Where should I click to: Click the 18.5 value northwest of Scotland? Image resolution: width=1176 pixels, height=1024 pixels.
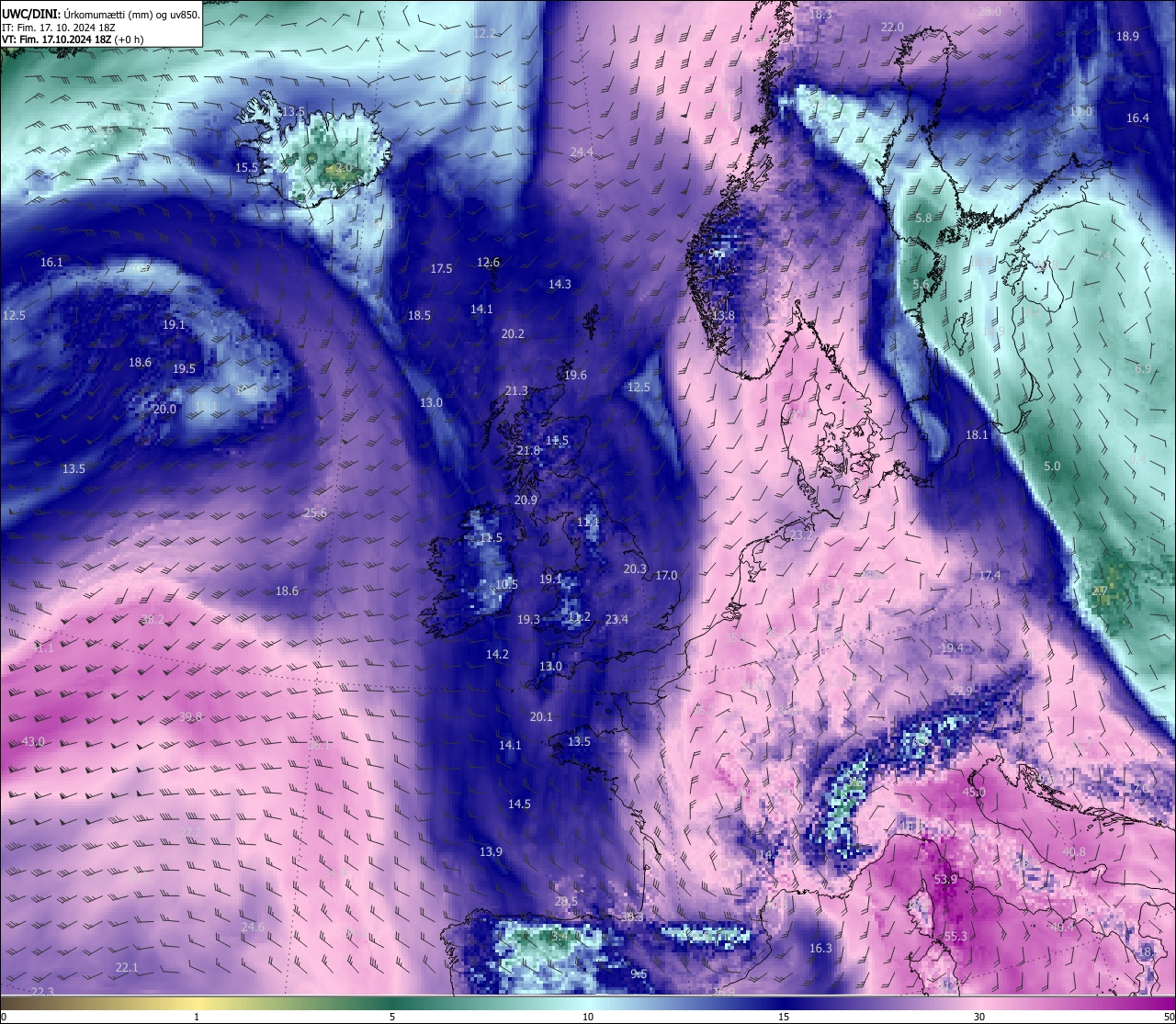coord(419,315)
